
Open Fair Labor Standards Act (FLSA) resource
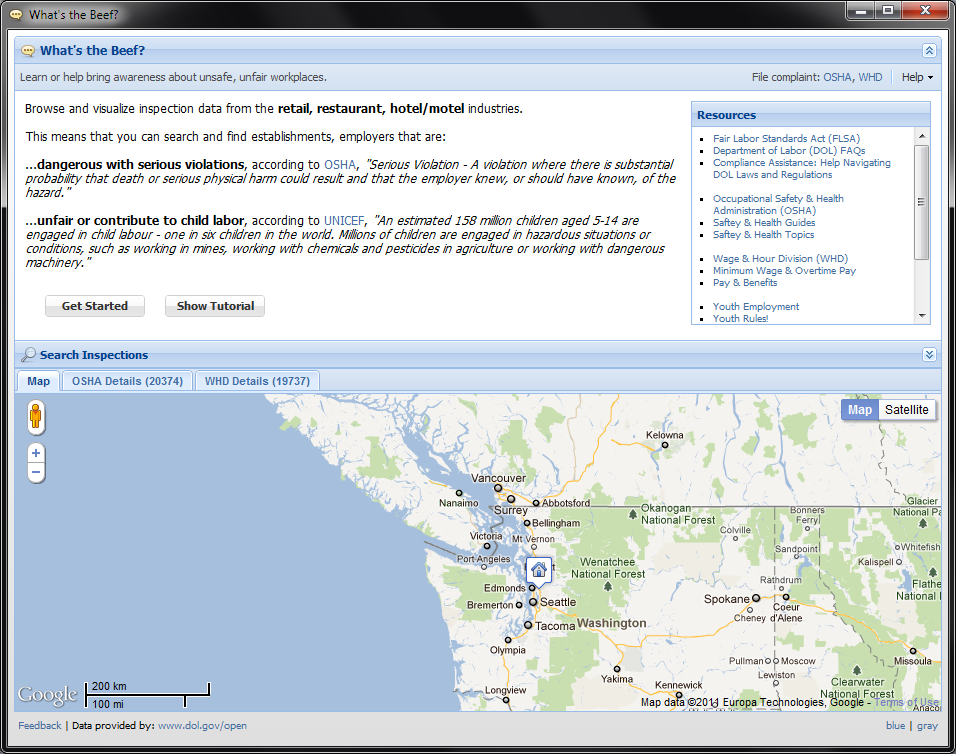pyautogui.click(x=787, y=138)
